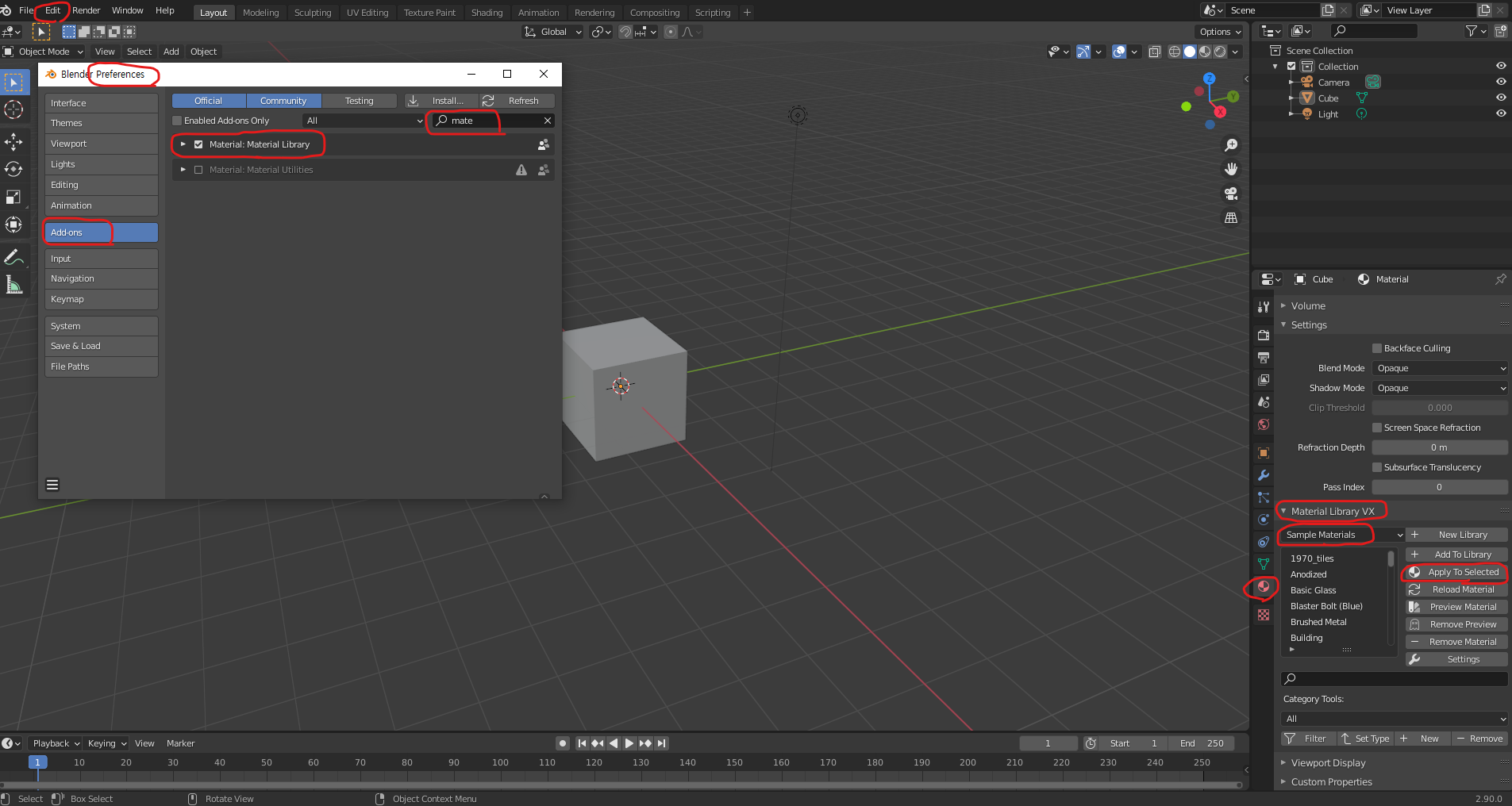The width and height of the screenshot is (1512, 806).
Task: Select the Scale tool
Action: point(13,197)
